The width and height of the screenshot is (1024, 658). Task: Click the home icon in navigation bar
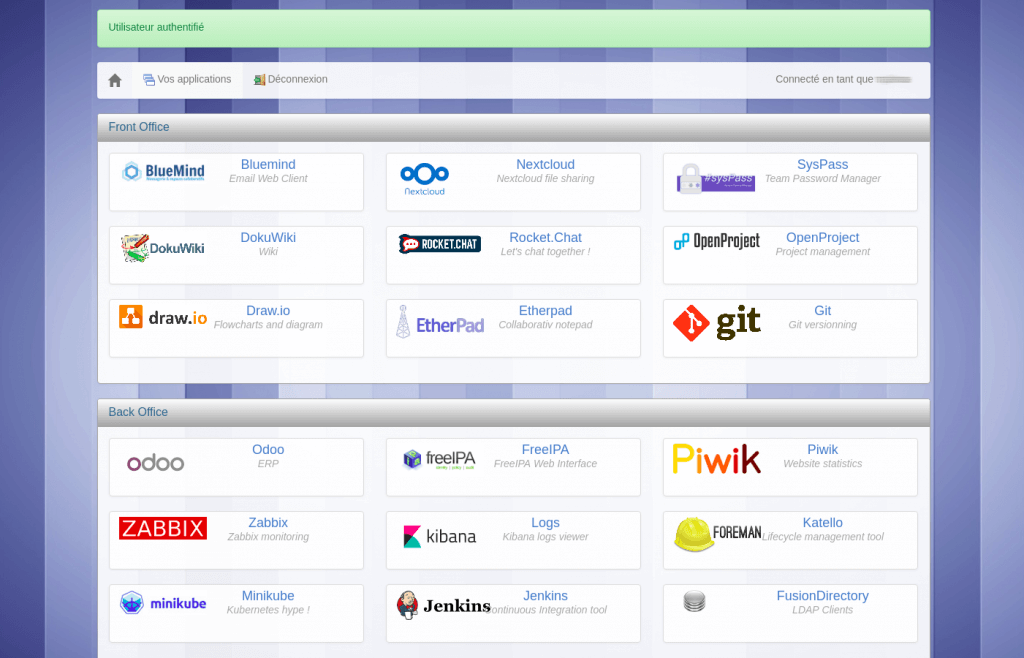[115, 80]
